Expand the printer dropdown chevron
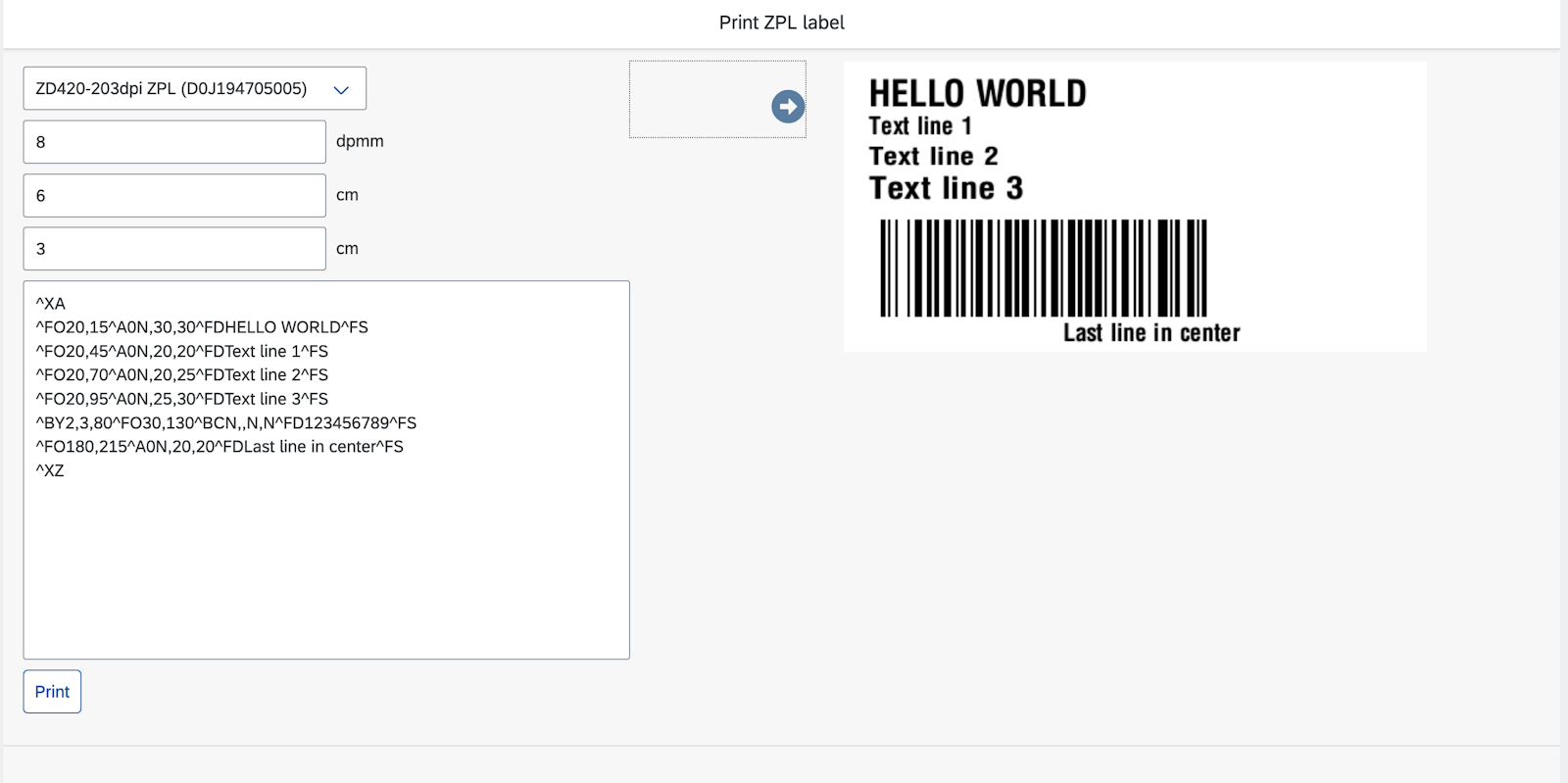 pos(341,89)
